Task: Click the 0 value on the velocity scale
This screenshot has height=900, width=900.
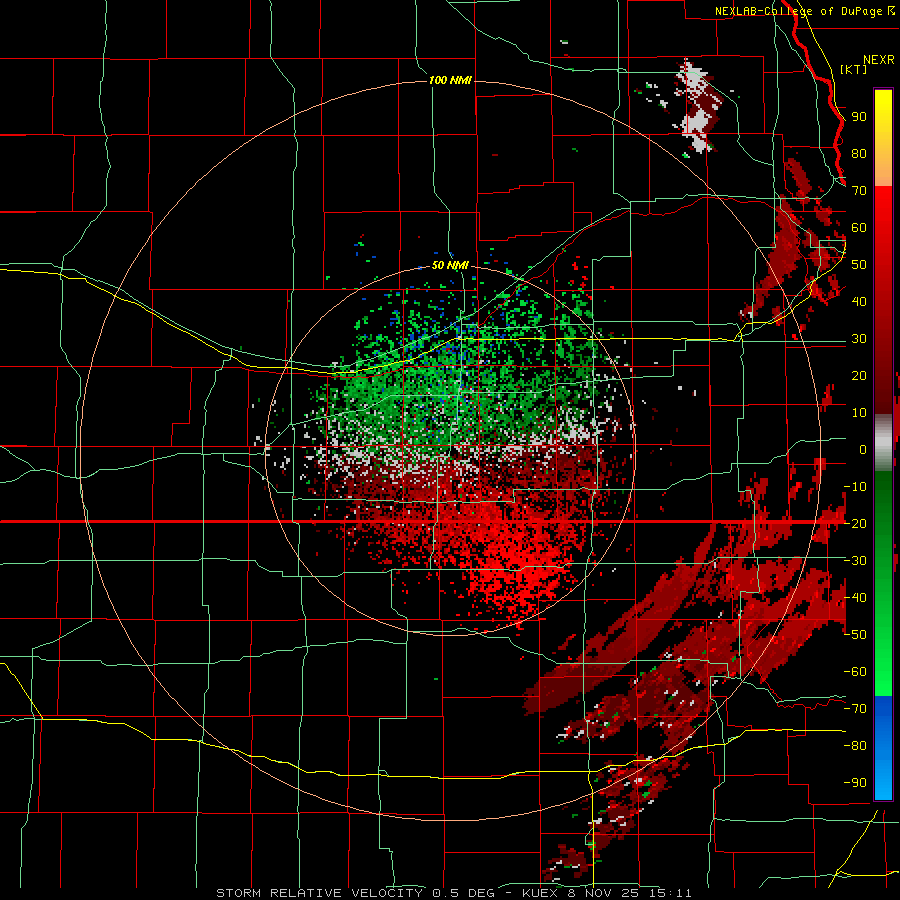Action: (x=863, y=450)
